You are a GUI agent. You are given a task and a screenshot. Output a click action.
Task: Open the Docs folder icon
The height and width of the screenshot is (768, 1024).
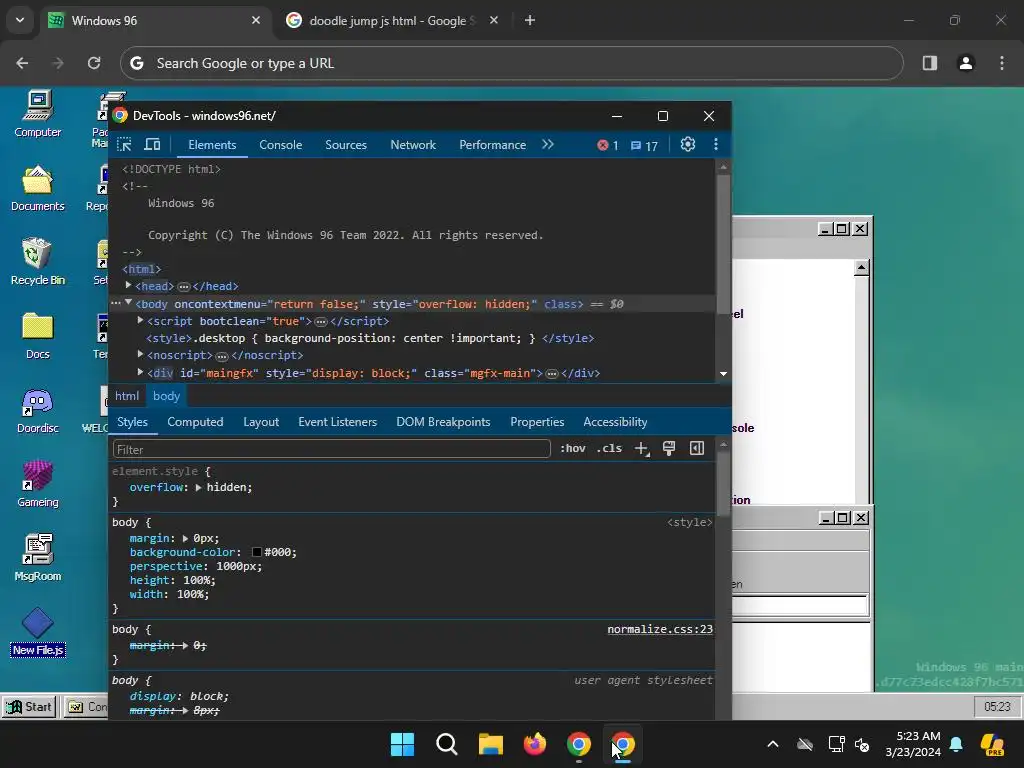click(x=38, y=336)
